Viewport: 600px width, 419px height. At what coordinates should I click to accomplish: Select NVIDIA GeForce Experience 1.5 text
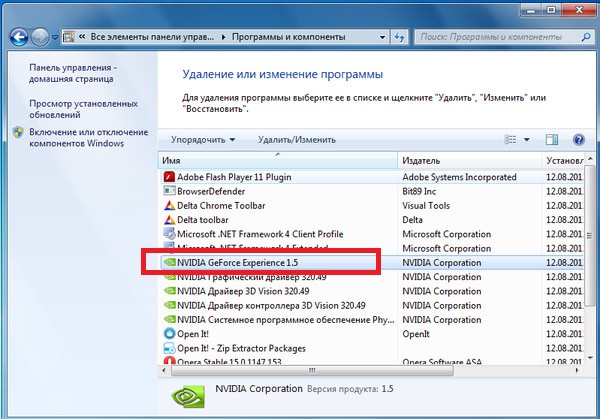tap(238, 263)
